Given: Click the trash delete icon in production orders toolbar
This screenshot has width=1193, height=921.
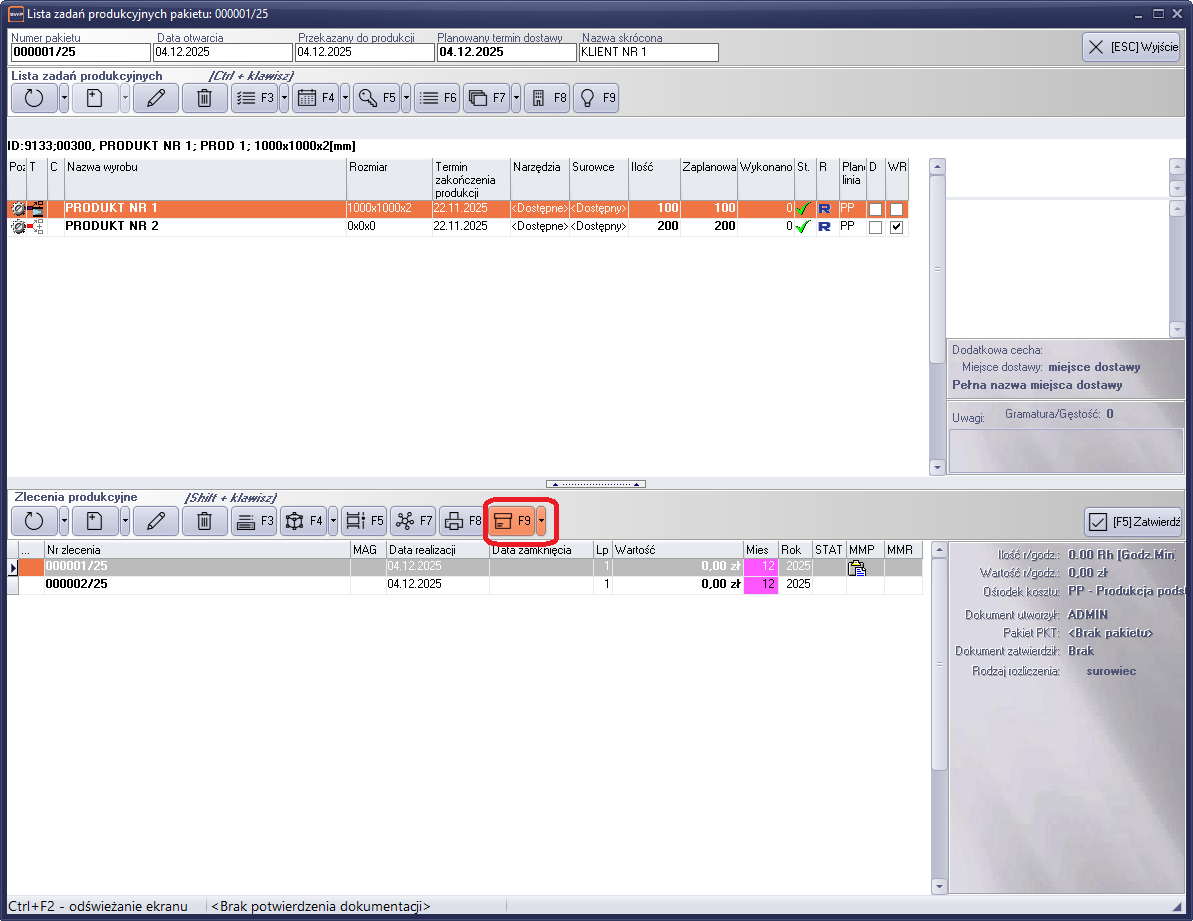Looking at the screenshot, I should (204, 521).
